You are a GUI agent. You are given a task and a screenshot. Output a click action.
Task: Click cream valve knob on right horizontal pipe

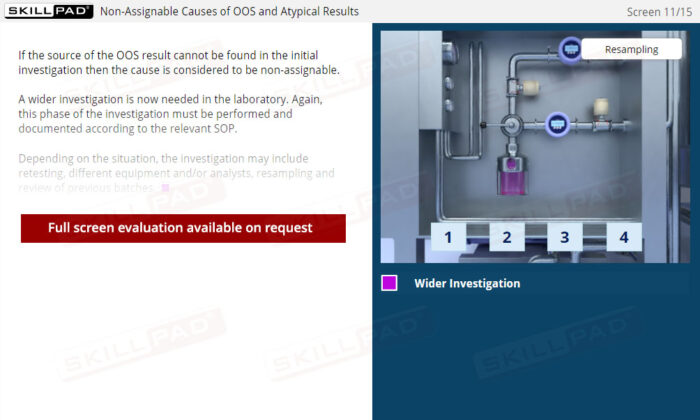601,107
